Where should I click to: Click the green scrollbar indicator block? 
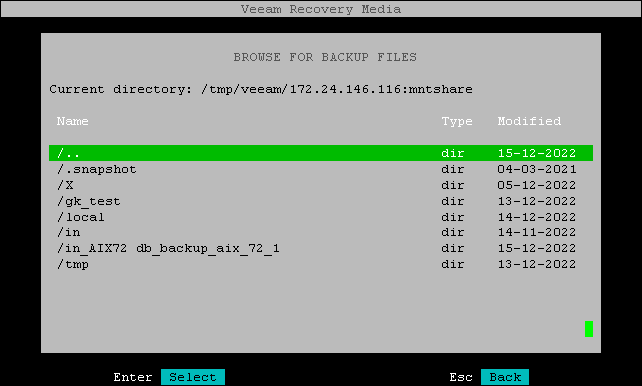coord(589,329)
